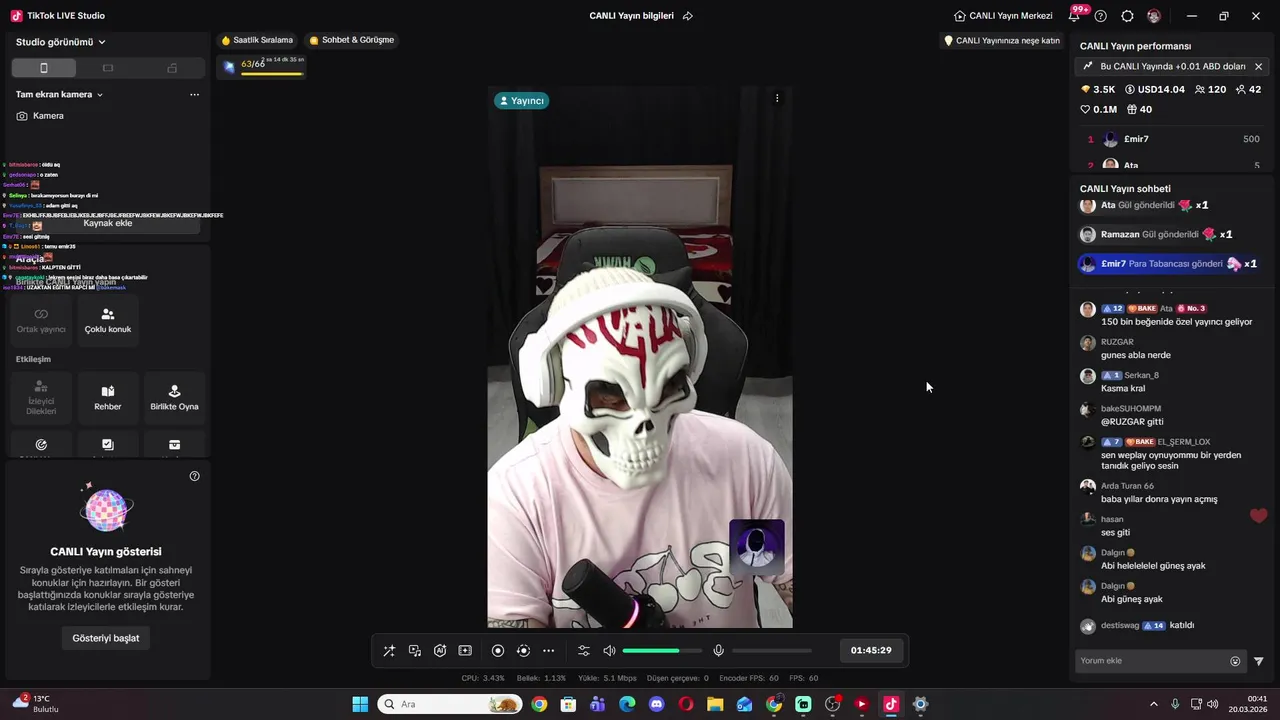This screenshot has width=1280, height=720.
Task: Open the chat filter icon
Action: coord(1259,661)
